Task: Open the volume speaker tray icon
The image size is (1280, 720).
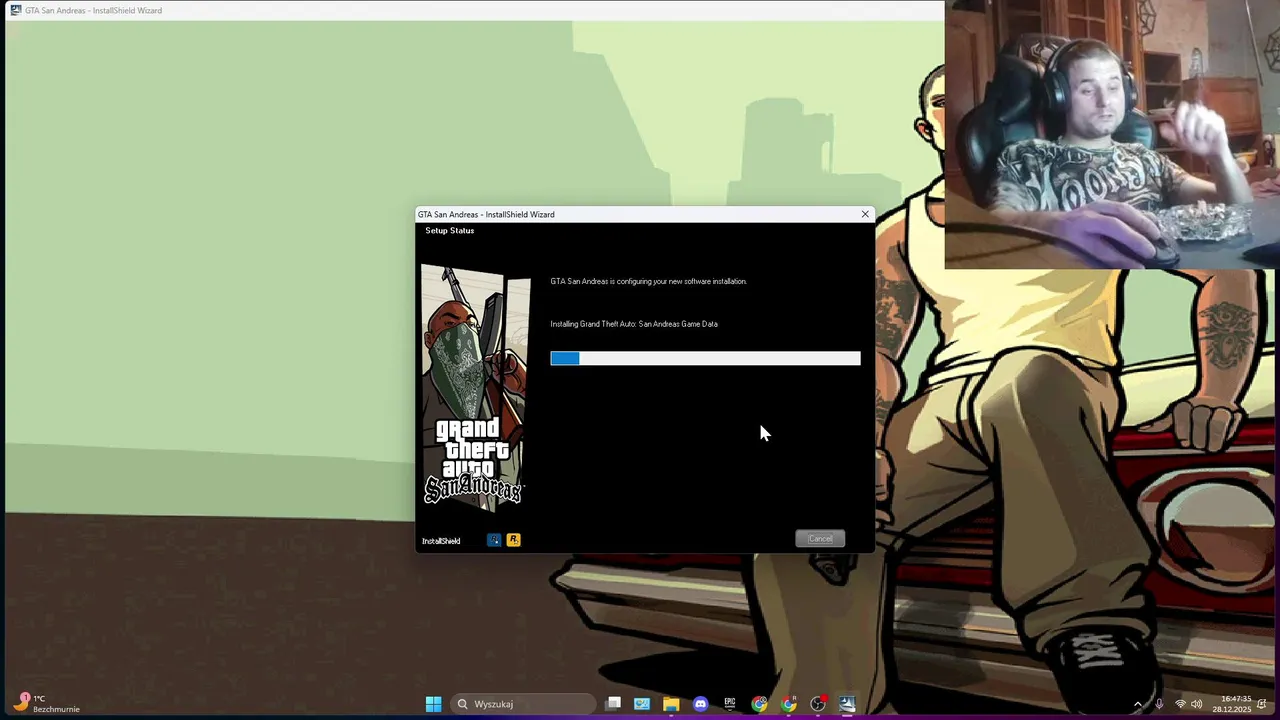Action: coord(1197,704)
